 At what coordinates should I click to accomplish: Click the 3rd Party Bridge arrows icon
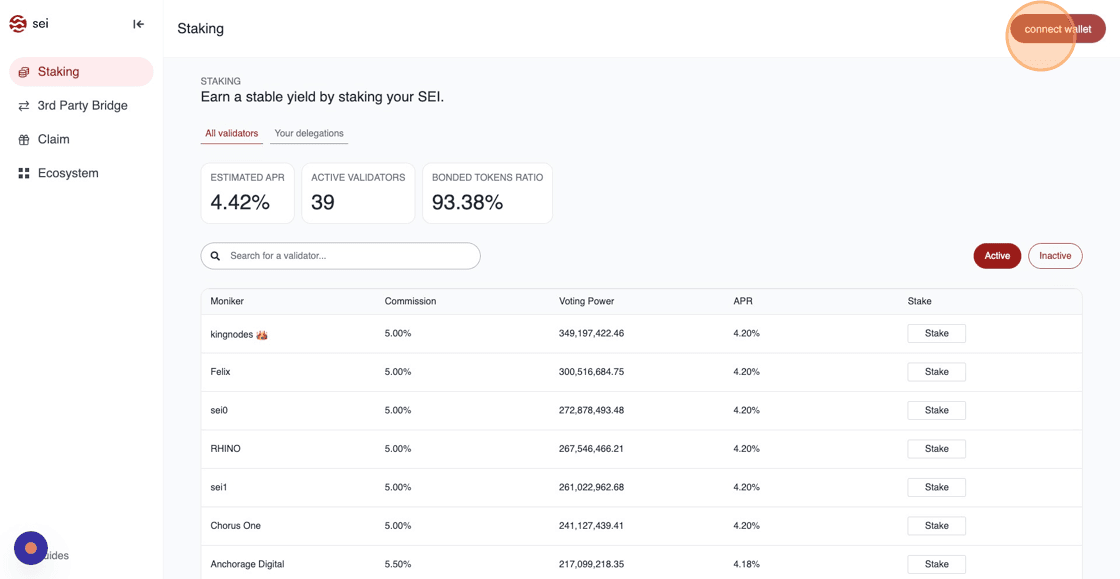(x=24, y=106)
